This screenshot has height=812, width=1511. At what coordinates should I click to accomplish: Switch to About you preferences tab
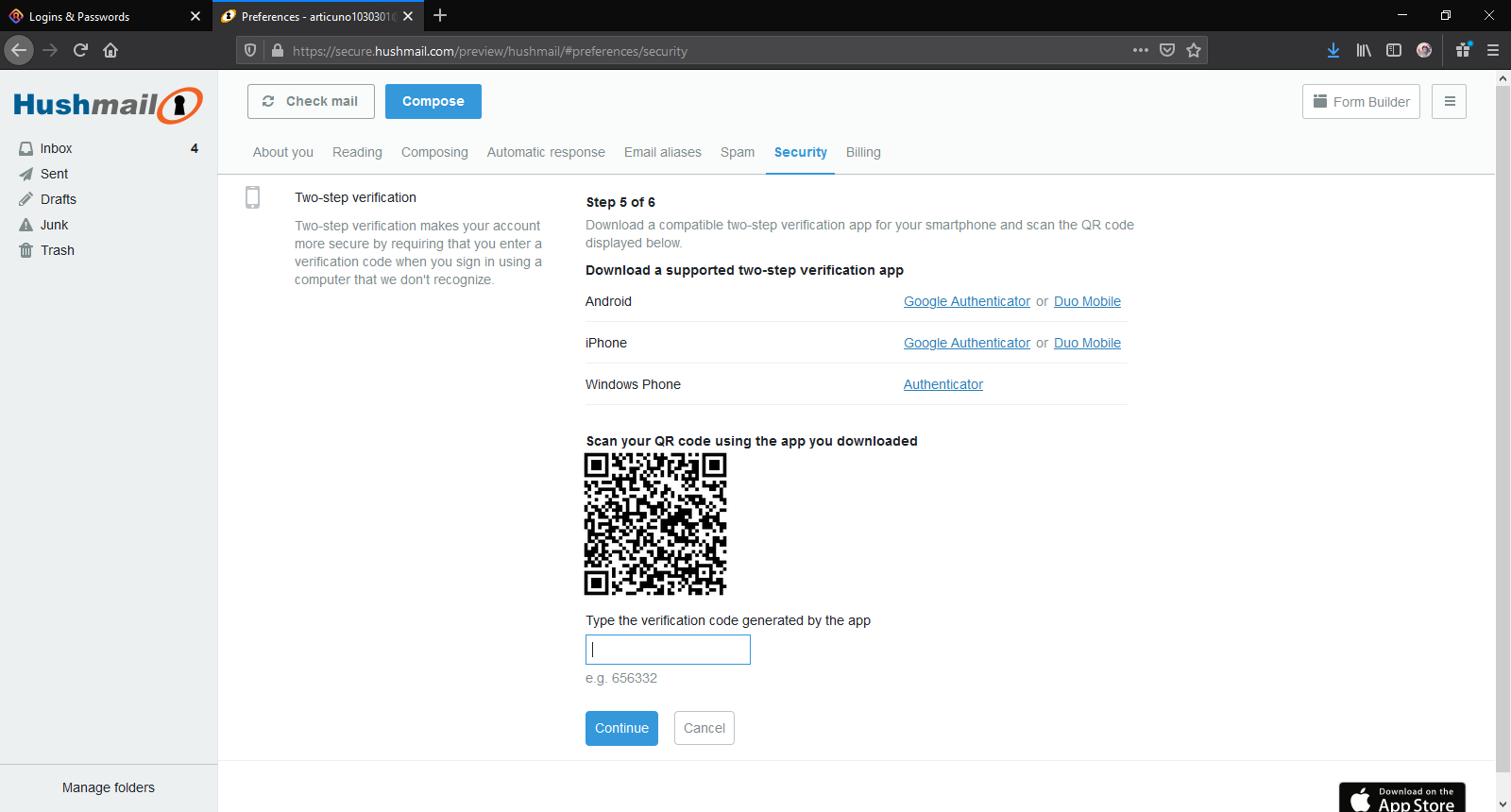[x=283, y=152]
